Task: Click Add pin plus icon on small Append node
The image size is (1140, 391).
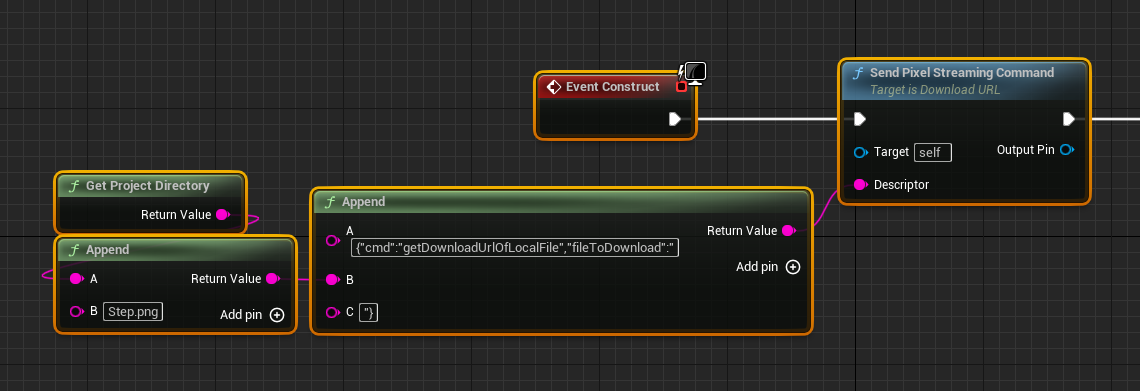Action: click(277, 315)
